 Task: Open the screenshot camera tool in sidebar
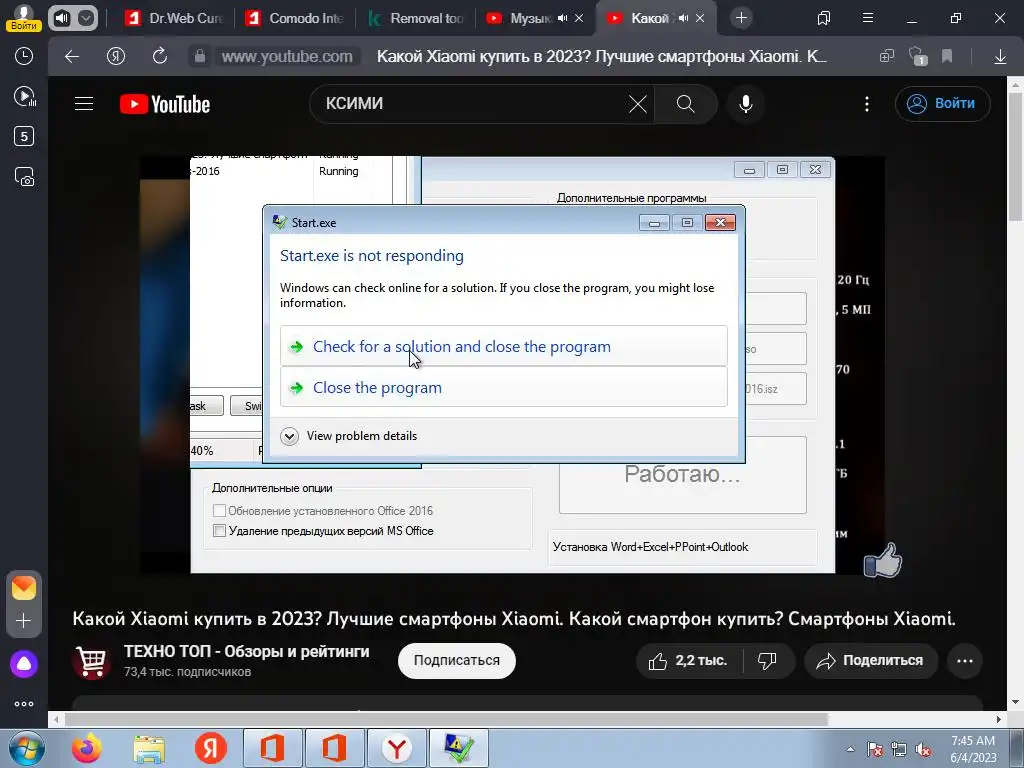[x=24, y=177]
